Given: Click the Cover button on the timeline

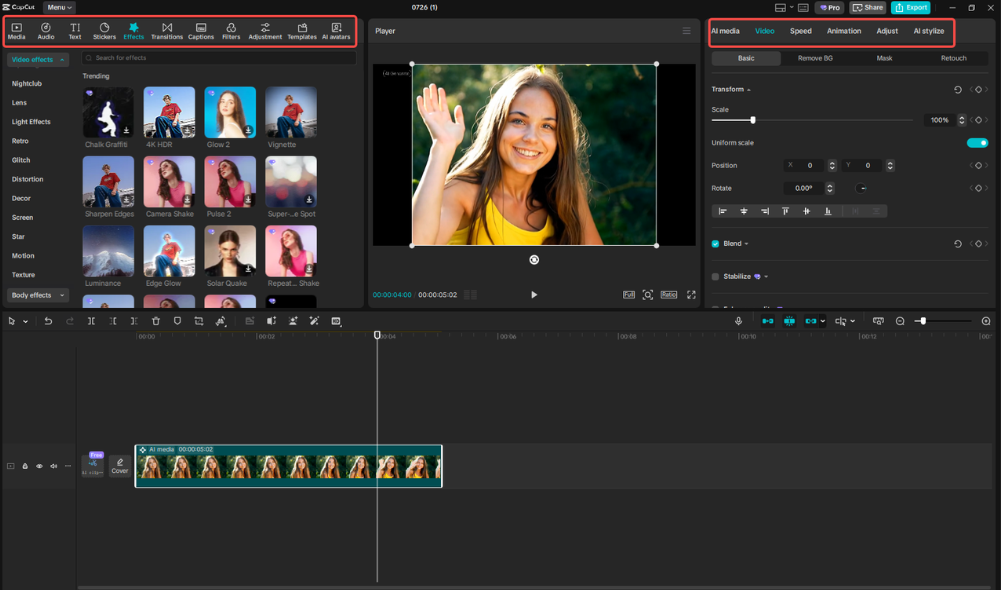Looking at the screenshot, I should coord(119,465).
